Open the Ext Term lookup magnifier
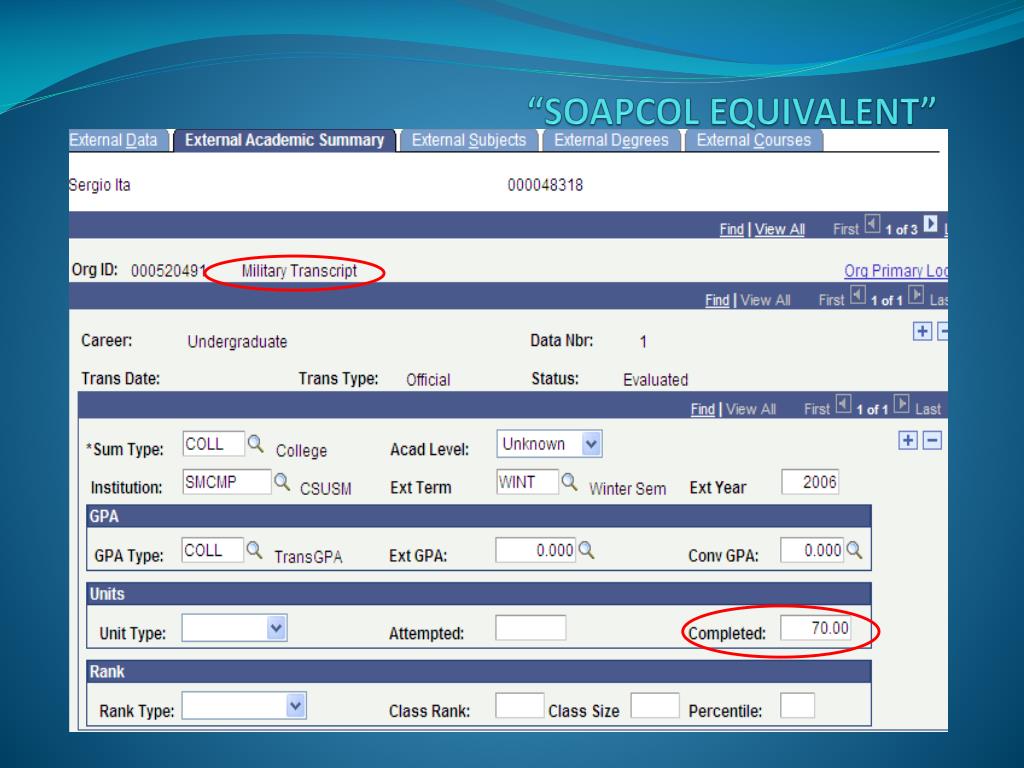Image resolution: width=1024 pixels, height=768 pixels. click(569, 483)
